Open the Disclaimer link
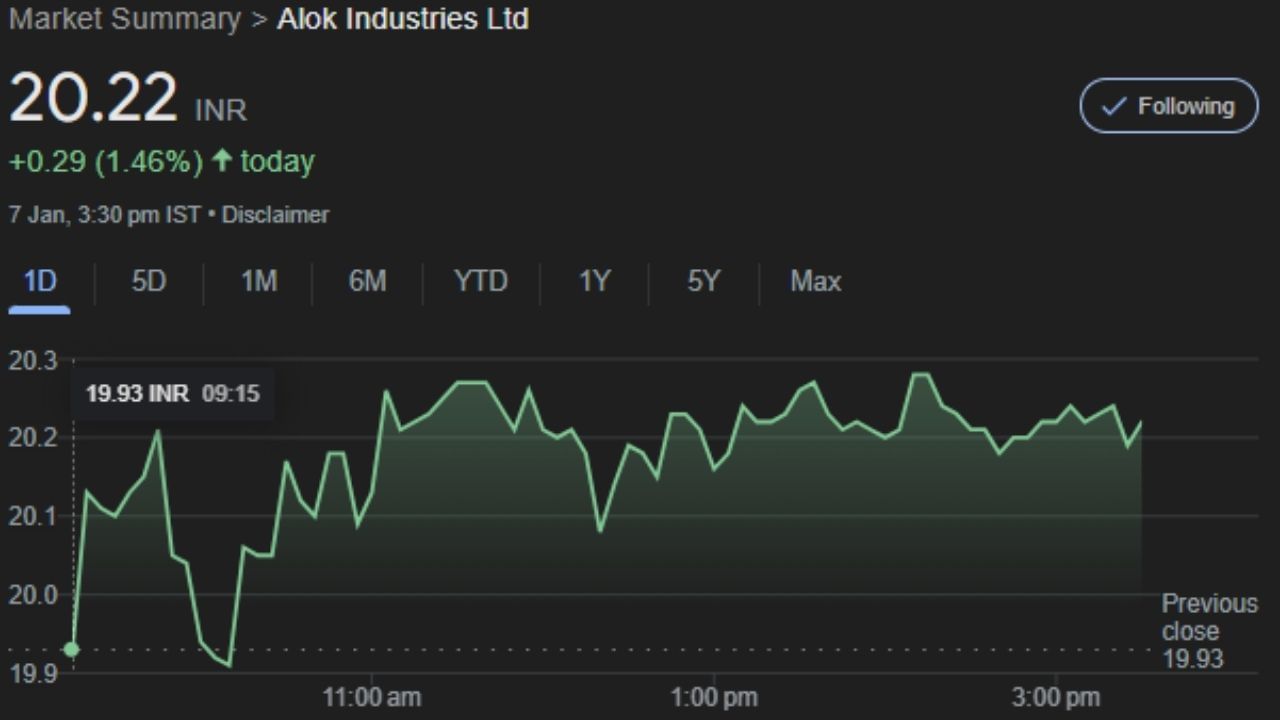This screenshot has height=720, width=1280. click(275, 214)
